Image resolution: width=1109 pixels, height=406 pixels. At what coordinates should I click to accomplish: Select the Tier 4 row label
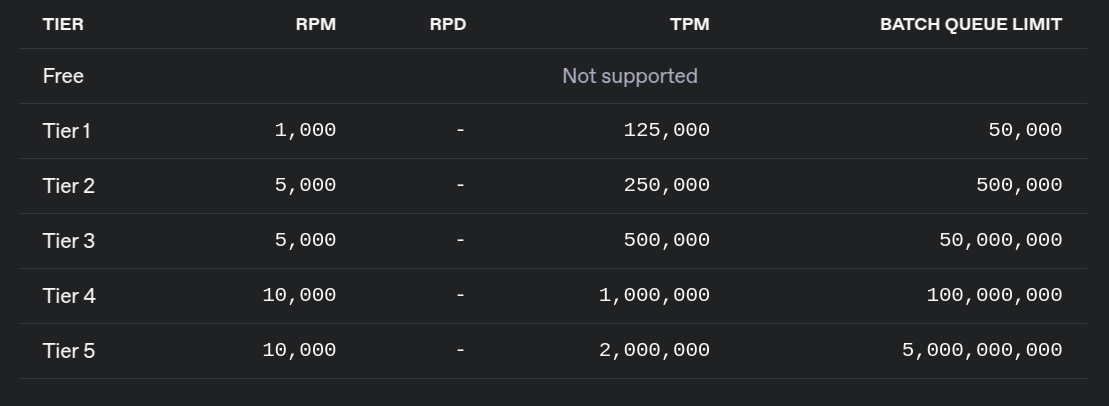69,296
